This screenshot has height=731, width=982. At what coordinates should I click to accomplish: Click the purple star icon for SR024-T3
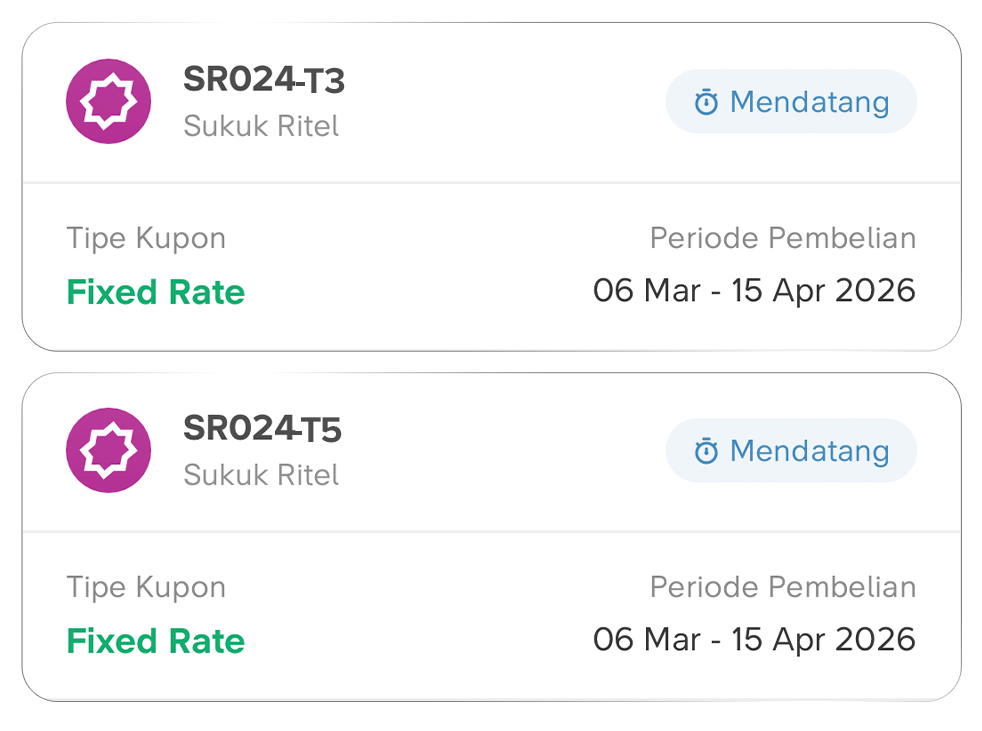tap(108, 101)
